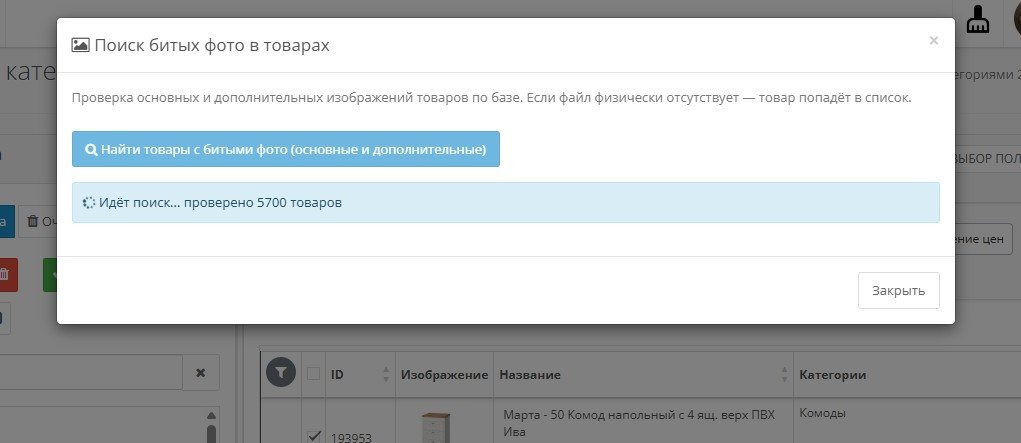Uncheck the checkbox for product 193953
This screenshot has height=443, width=1021.
tap(313, 435)
